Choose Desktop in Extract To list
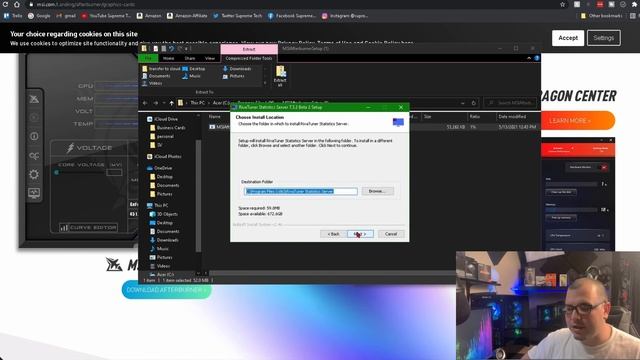The width and height of the screenshot is (640, 360). 194,69
